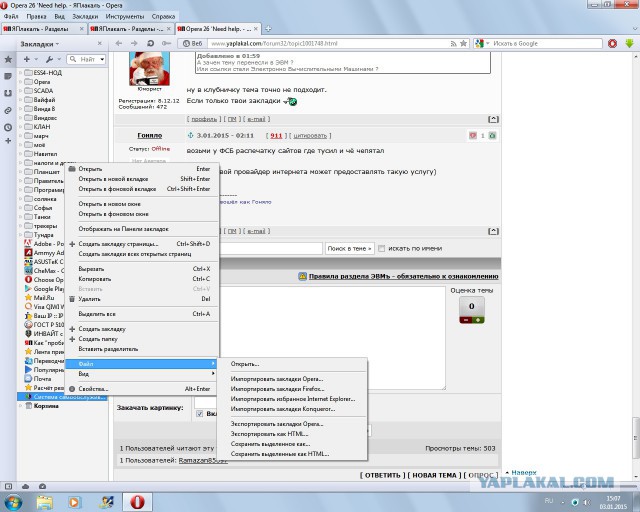Expand the SCADA bookmark folder

[20, 91]
